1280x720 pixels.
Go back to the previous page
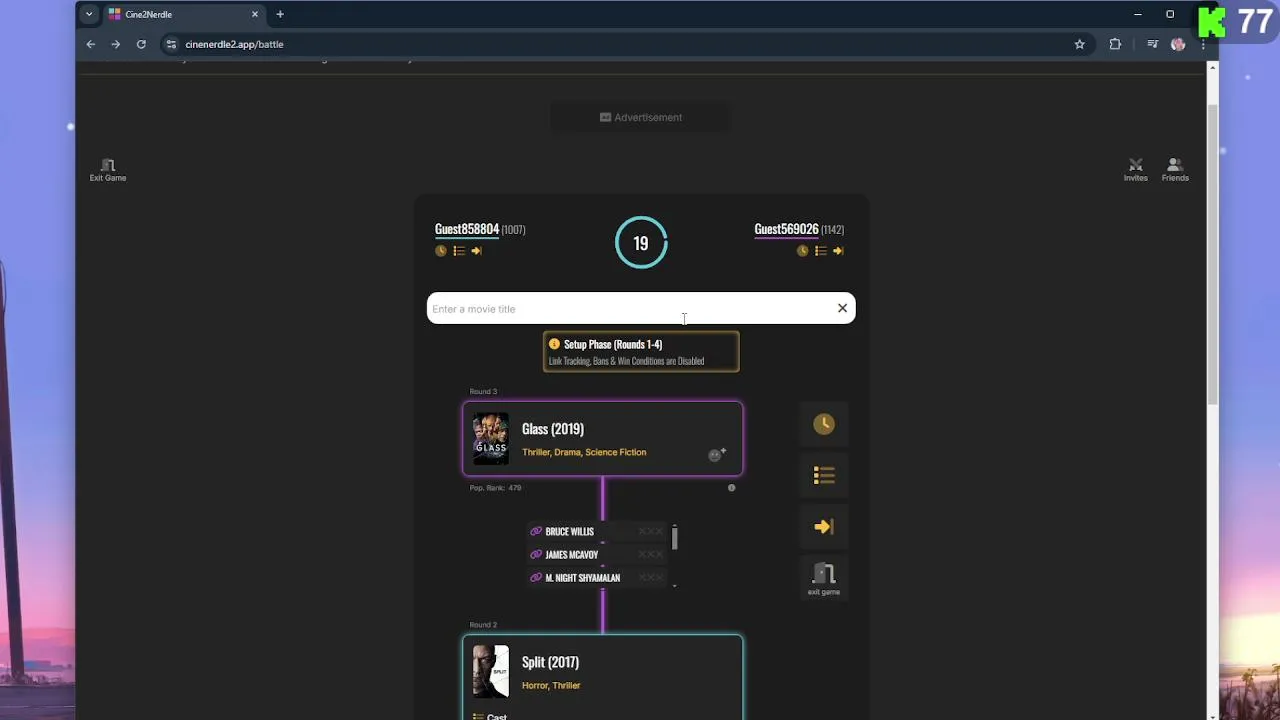point(91,44)
